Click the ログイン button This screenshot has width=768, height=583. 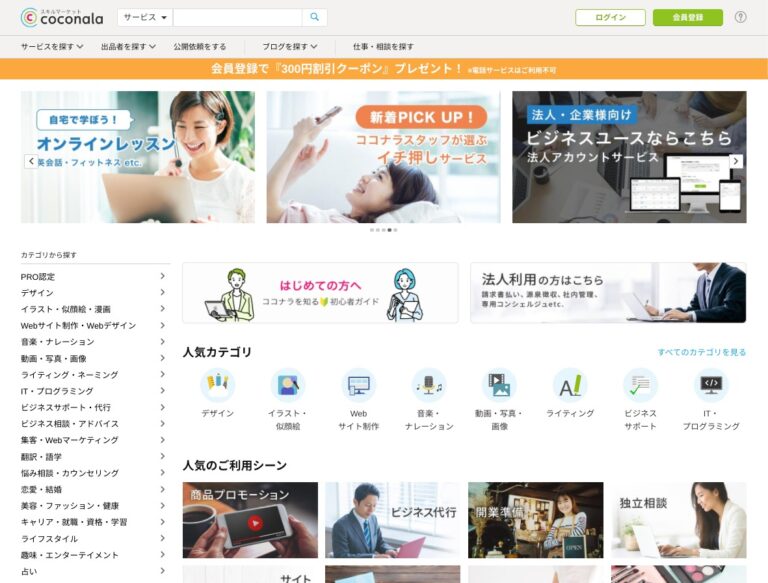(x=610, y=17)
